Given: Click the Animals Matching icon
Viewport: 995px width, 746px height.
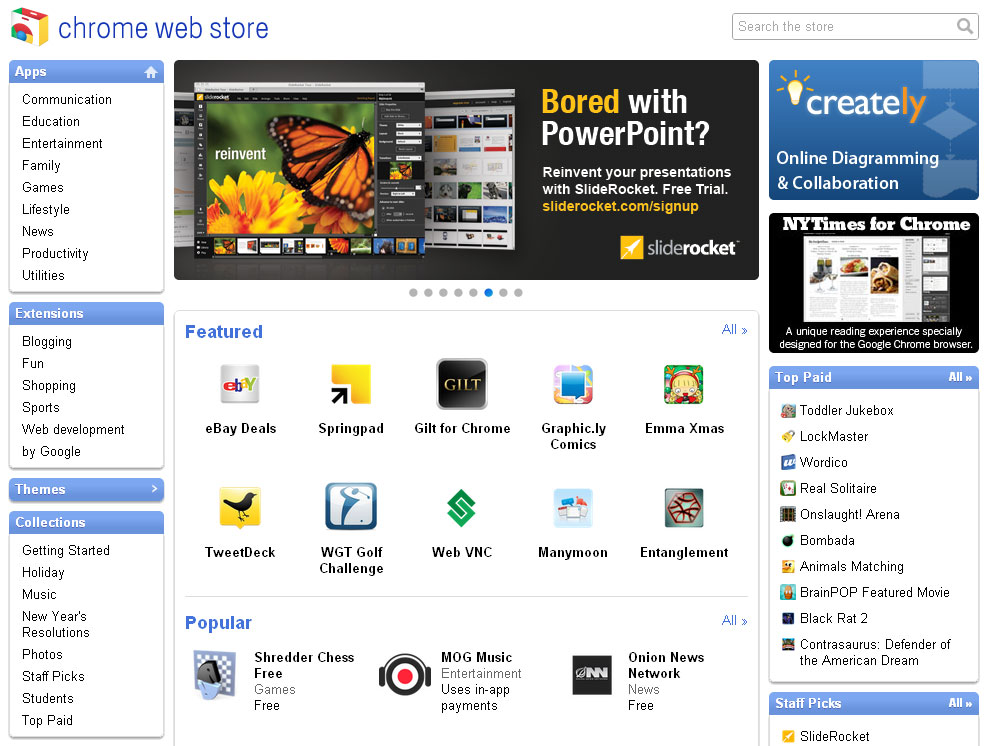Looking at the screenshot, I should [788, 566].
